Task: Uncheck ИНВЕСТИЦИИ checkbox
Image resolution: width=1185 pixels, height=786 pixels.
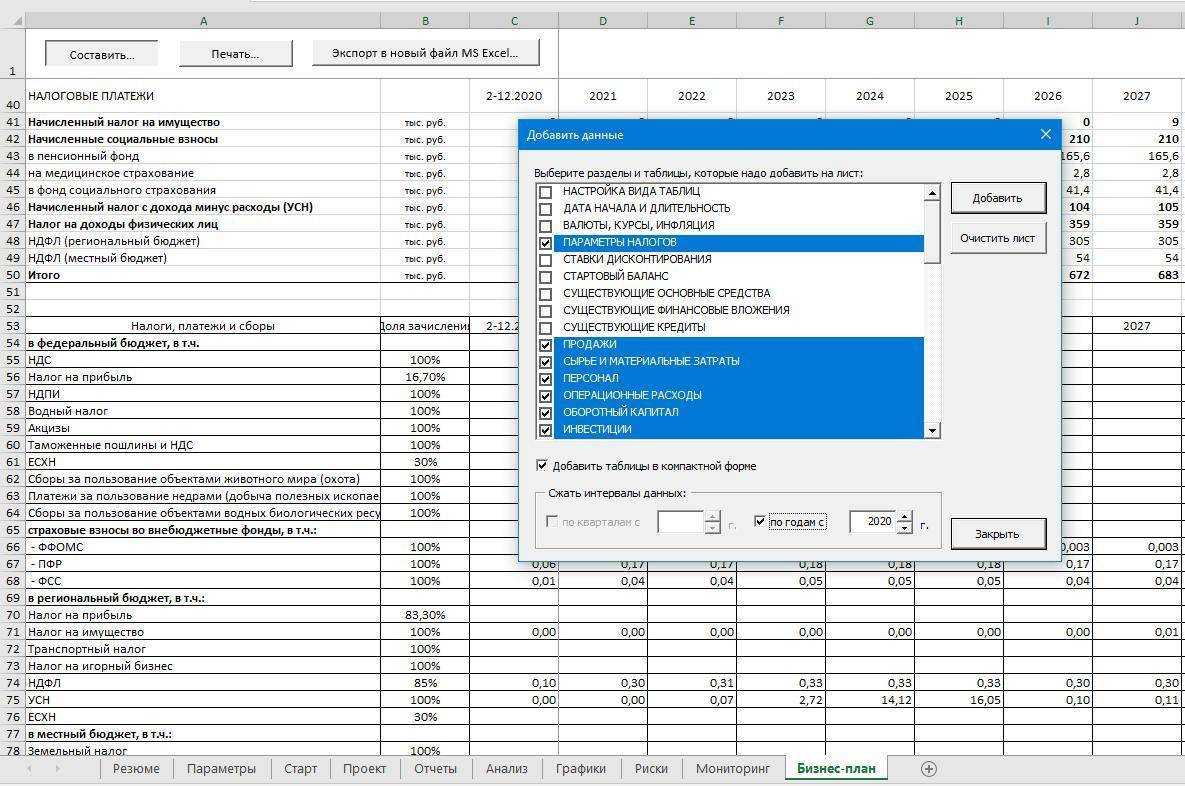Action: [546, 430]
